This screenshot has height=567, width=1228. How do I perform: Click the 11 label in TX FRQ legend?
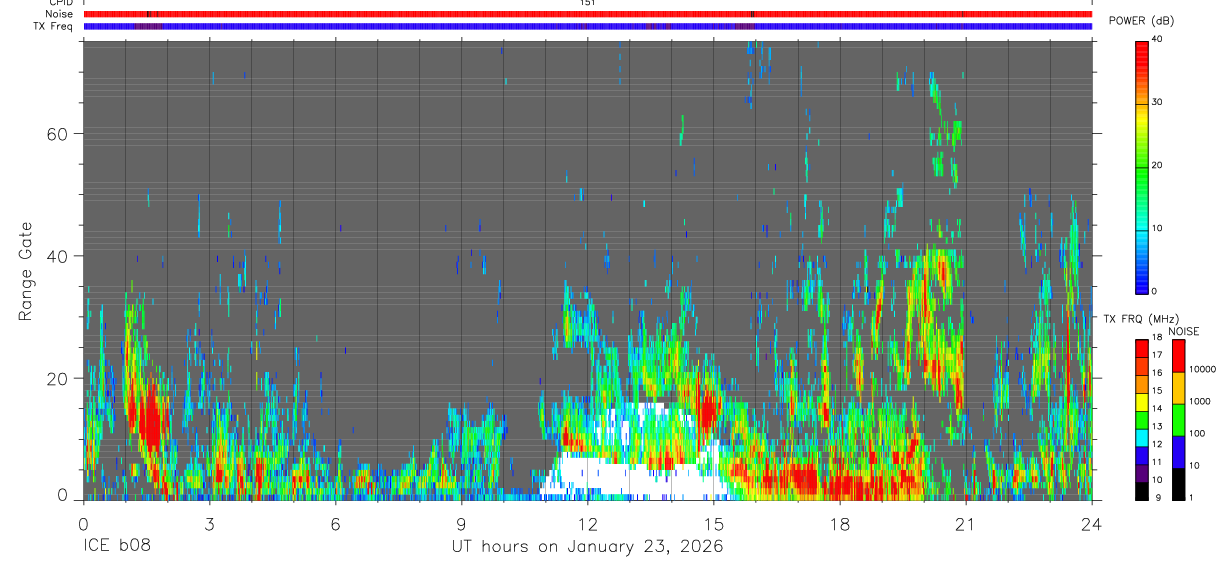point(1157,462)
